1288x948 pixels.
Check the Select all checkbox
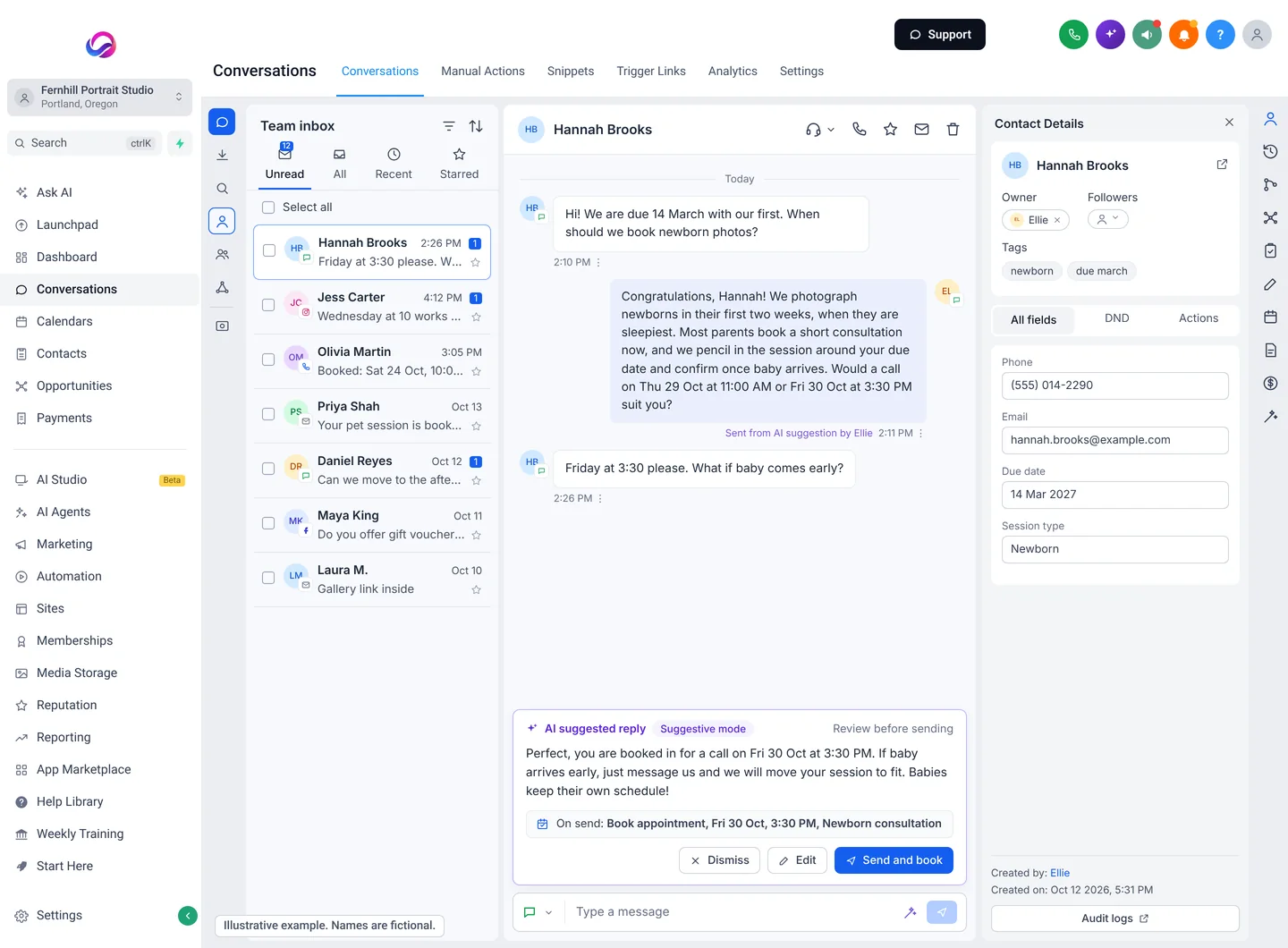268,207
